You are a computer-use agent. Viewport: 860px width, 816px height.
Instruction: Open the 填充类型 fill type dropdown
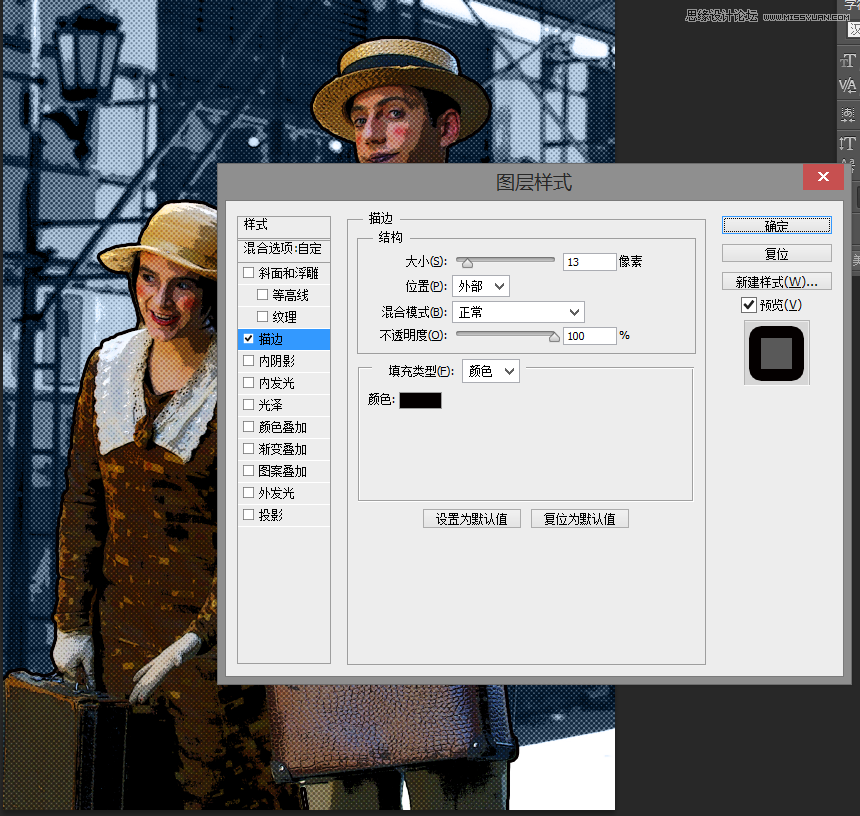click(491, 371)
